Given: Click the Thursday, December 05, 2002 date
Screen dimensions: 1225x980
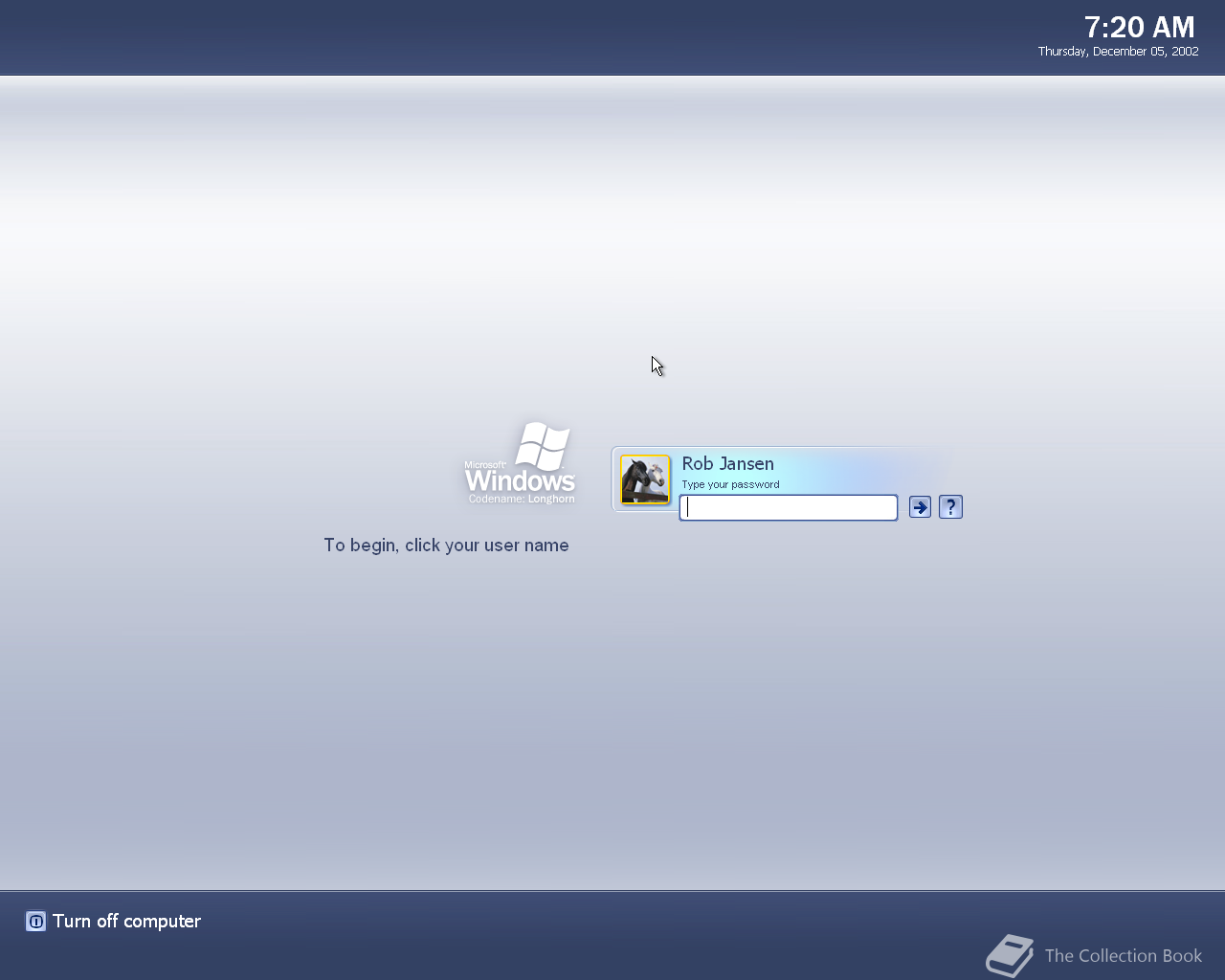Looking at the screenshot, I should 1118,52.
